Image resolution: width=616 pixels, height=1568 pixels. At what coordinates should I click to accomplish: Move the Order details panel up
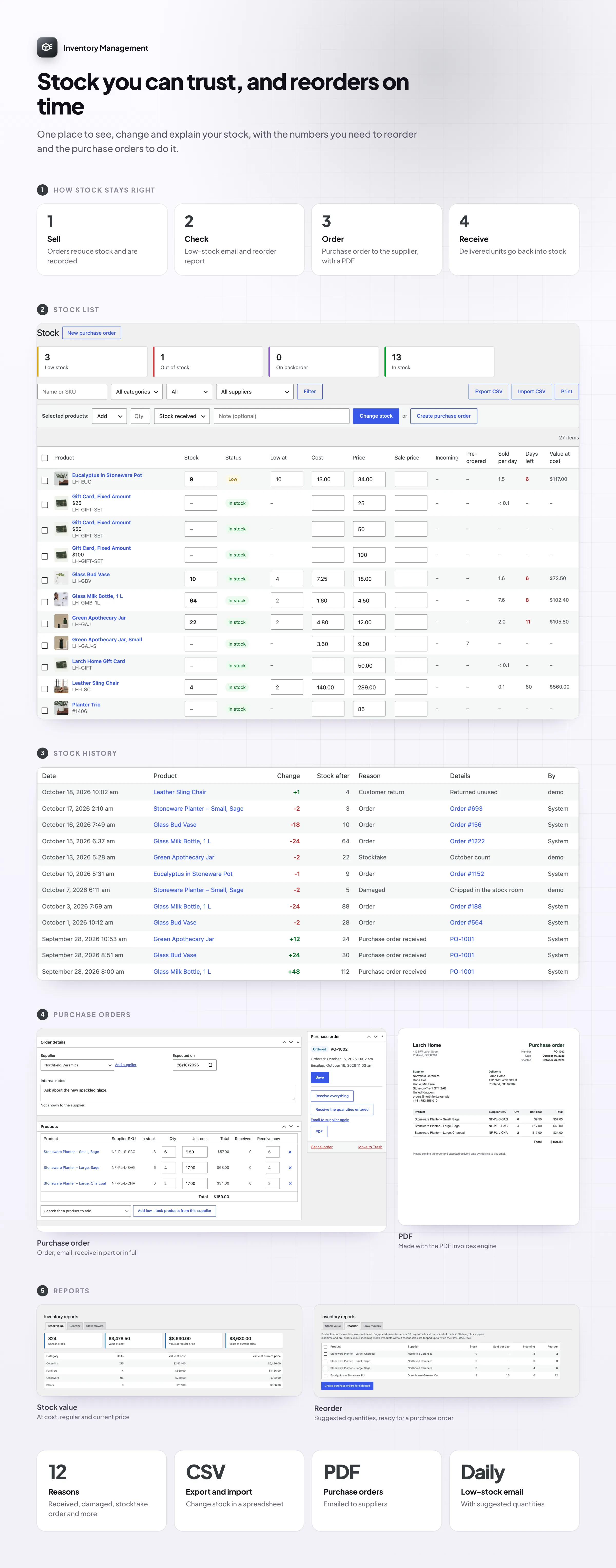point(284,1042)
